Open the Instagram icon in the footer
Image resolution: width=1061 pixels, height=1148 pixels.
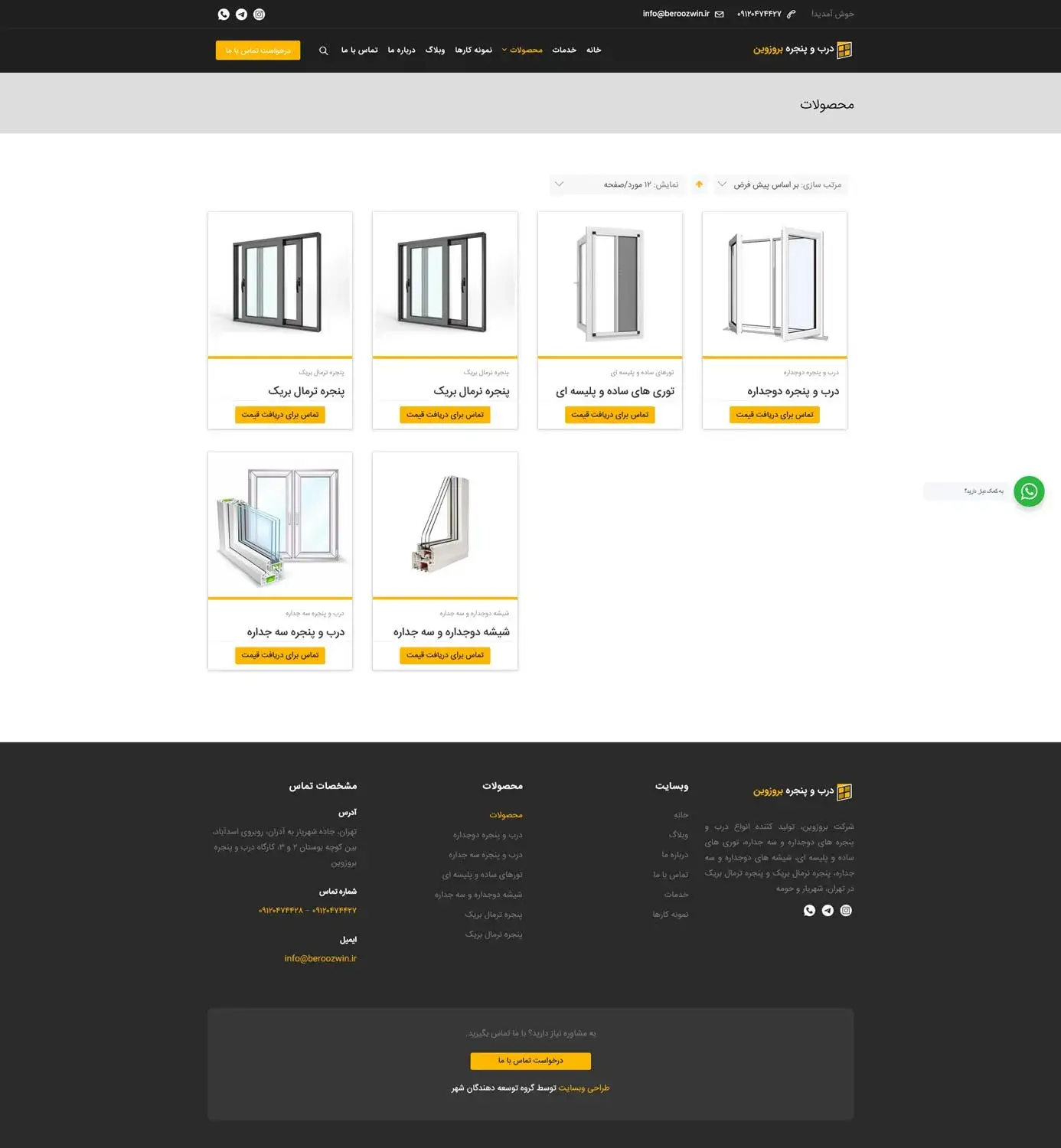pos(846,911)
